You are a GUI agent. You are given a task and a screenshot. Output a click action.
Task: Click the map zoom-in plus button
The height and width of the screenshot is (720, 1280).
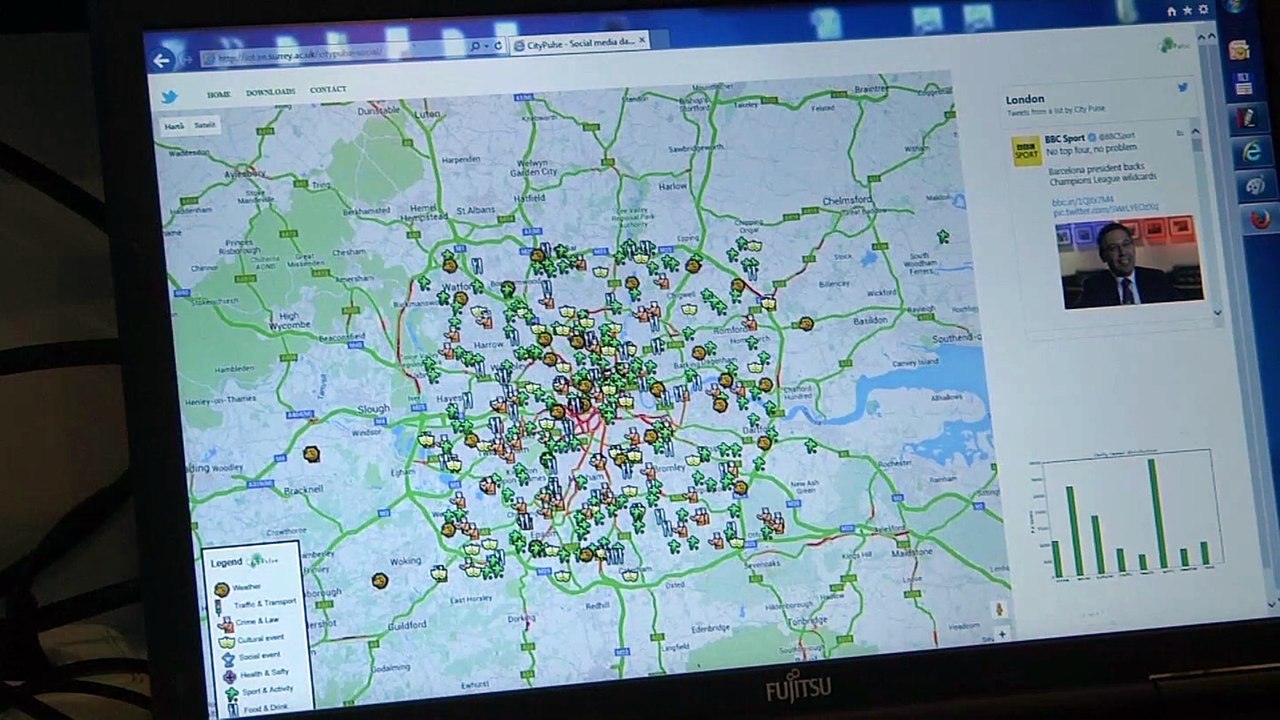click(1002, 634)
